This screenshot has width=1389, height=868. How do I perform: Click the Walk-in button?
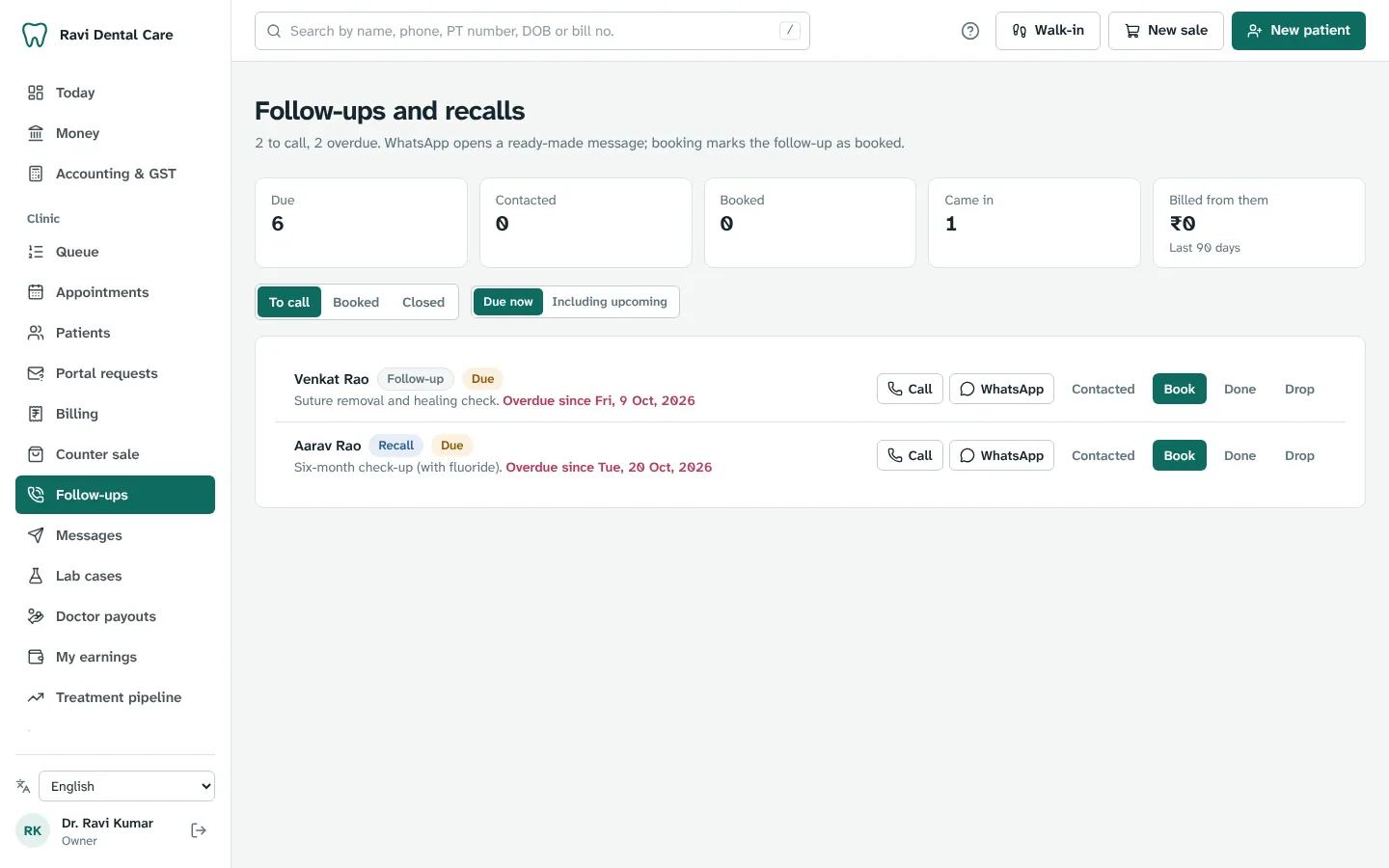(1048, 31)
